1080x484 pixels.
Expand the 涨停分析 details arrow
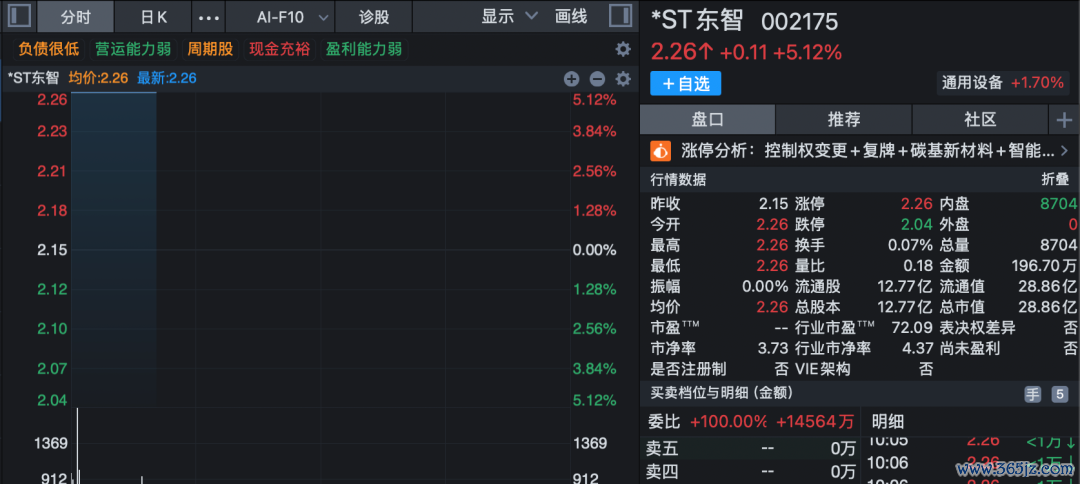click(x=1064, y=150)
